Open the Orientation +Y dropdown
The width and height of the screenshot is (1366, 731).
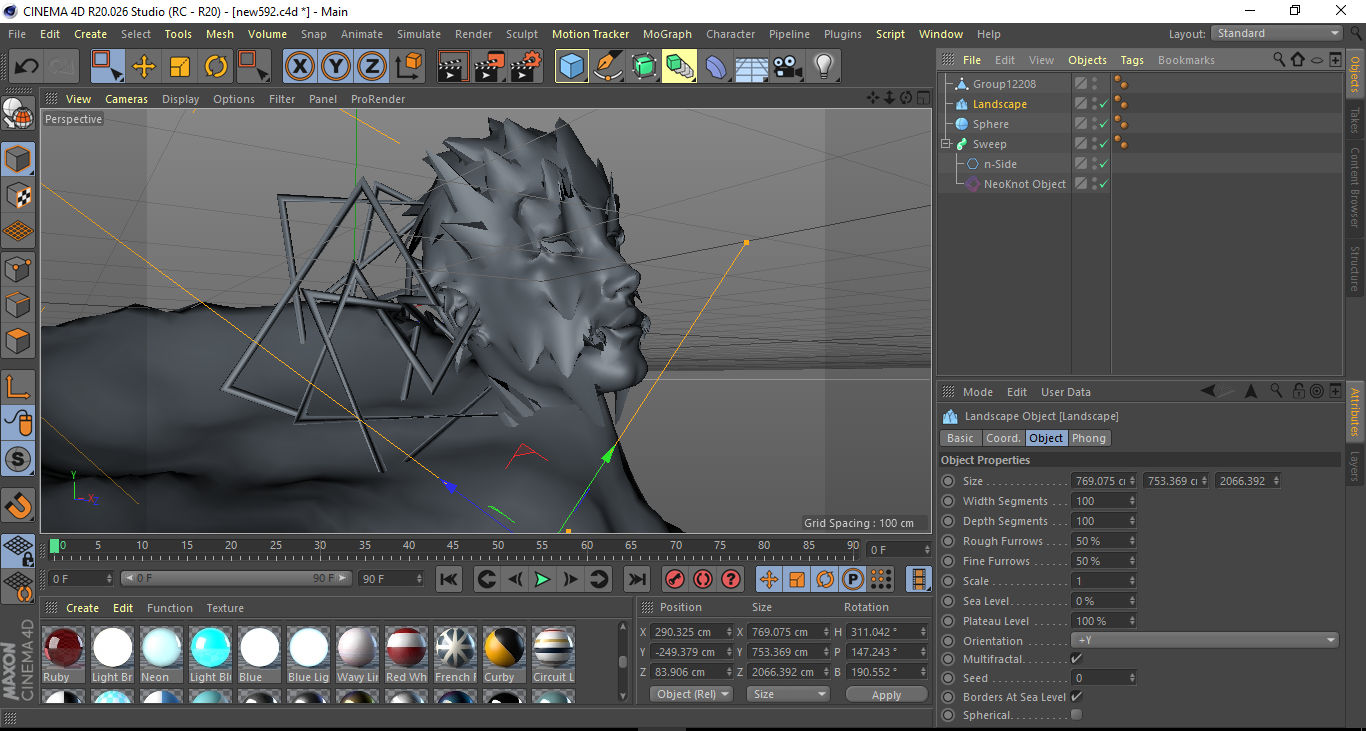click(x=1205, y=640)
